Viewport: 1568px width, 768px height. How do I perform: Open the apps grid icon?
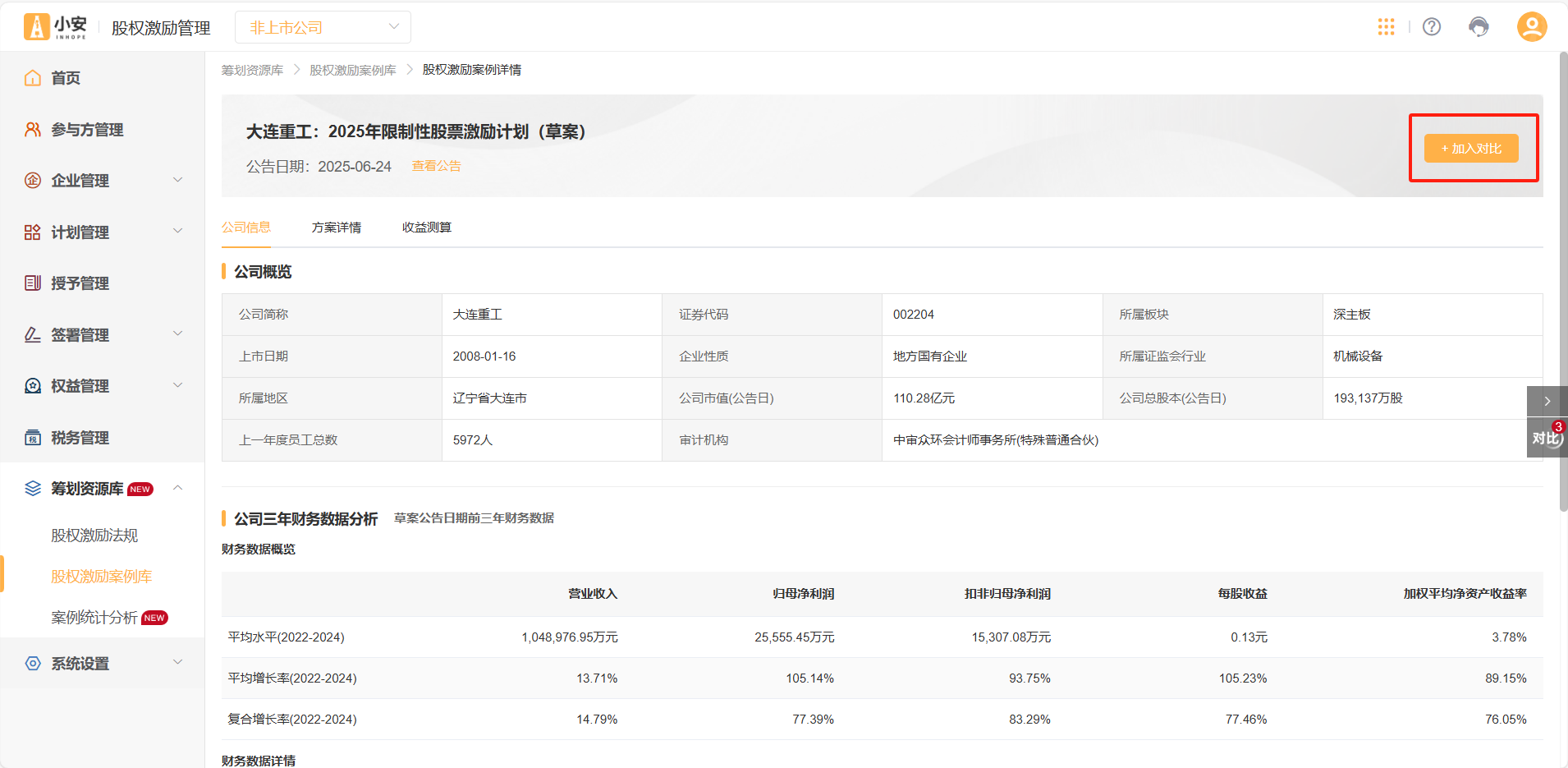1386,27
